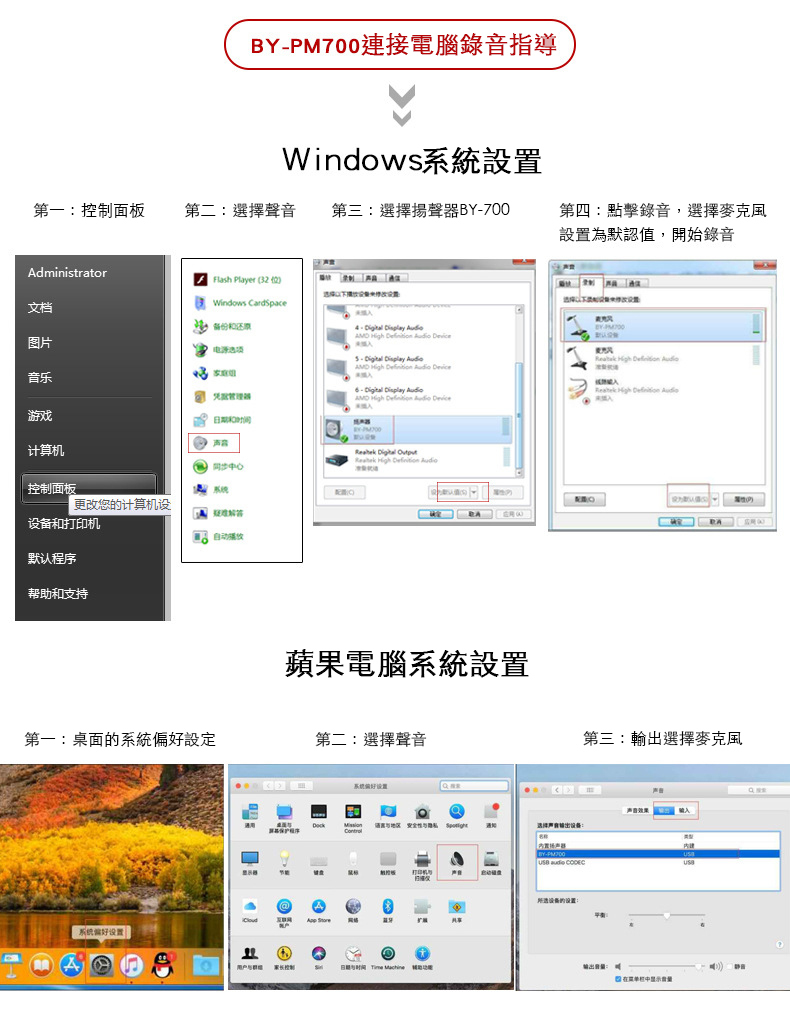Click 配置(C) in the recording dialog
This screenshot has width=790, height=1024.
click(x=584, y=500)
